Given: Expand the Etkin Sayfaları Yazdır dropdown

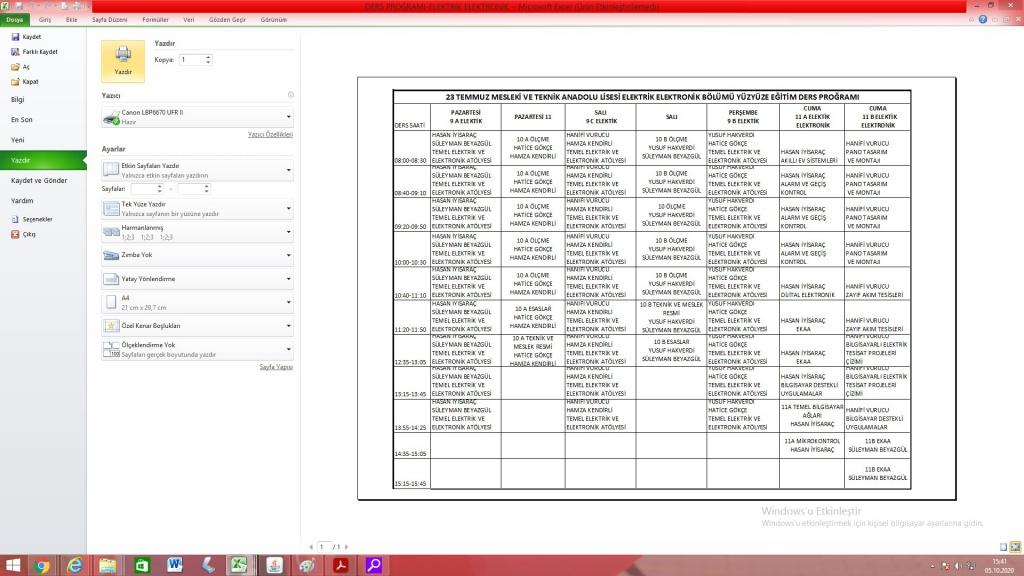Looking at the screenshot, I should [197, 170].
